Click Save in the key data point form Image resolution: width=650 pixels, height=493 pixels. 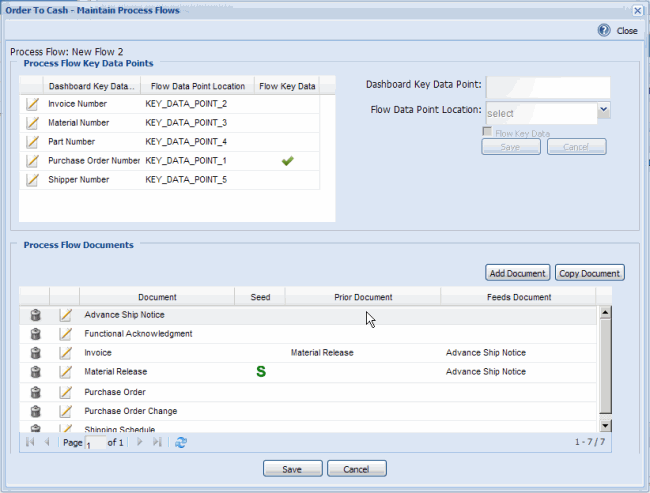[511, 147]
